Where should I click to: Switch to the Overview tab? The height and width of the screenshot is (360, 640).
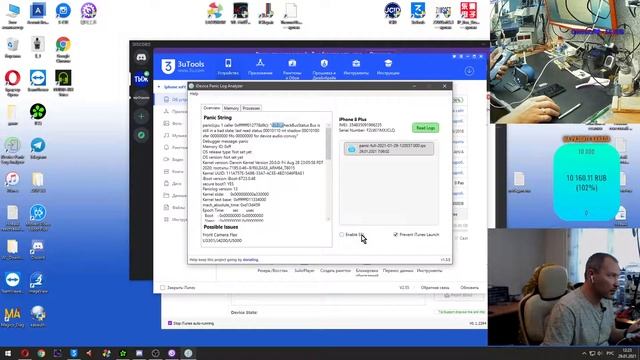click(211, 108)
